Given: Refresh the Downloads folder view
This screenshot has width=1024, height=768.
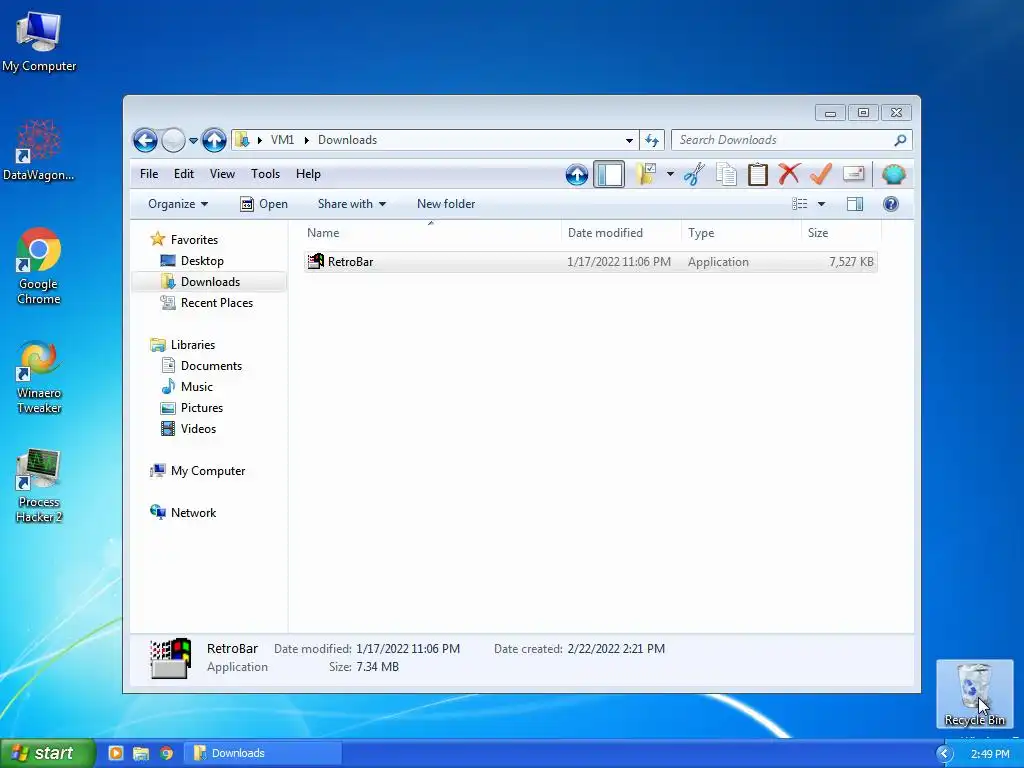Looking at the screenshot, I should pyautogui.click(x=652, y=140).
